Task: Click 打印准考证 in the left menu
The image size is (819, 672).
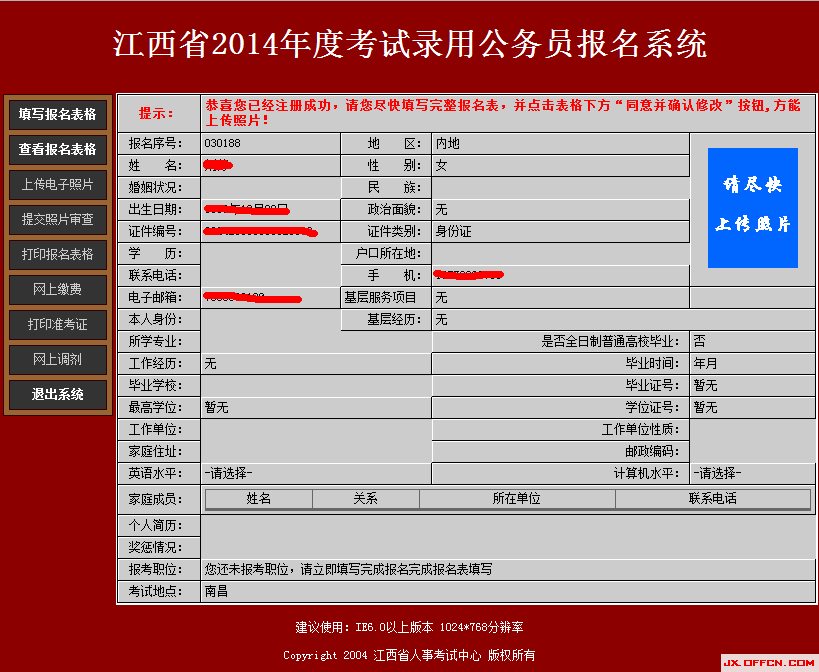Action: [x=58, y=324]
